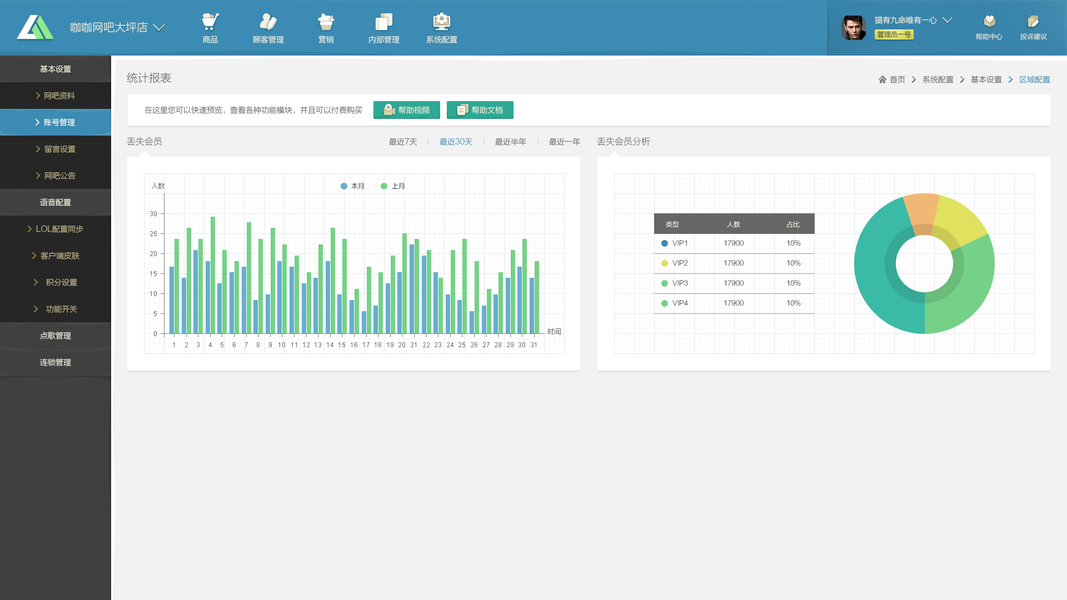
Task: Click the 人数 column header in table
Action: (x=733, y=224)
